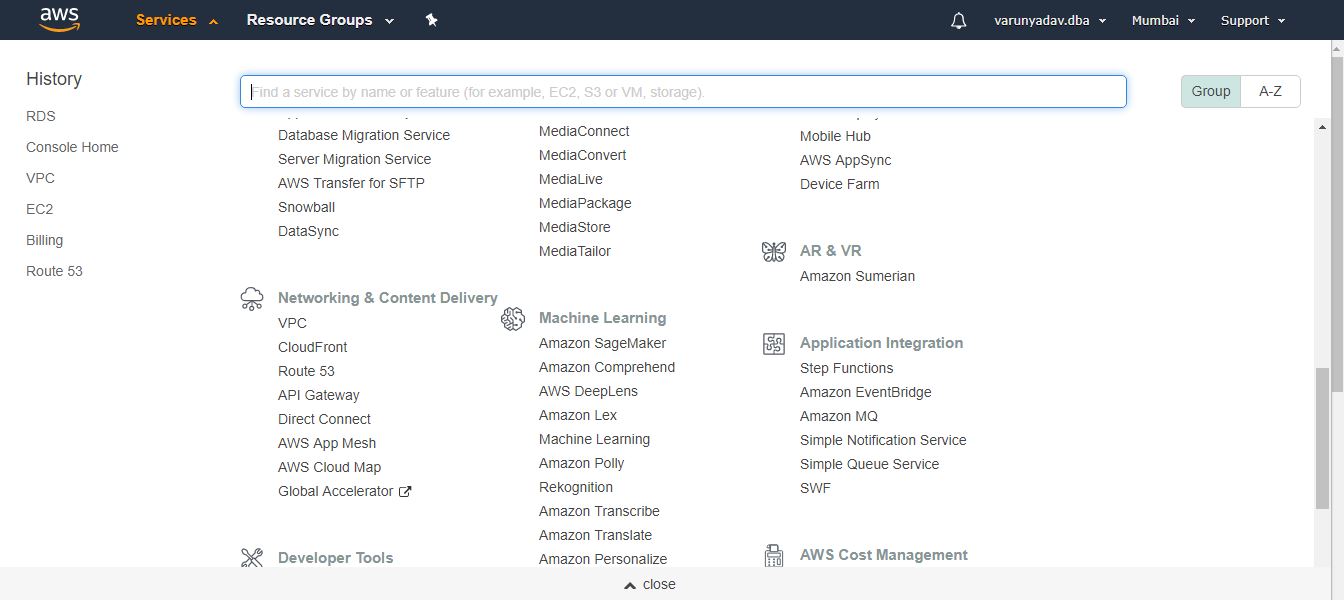Open Global Accelerator link
This screenshot has height=600, width=1344.
click(x=336, y=491)
